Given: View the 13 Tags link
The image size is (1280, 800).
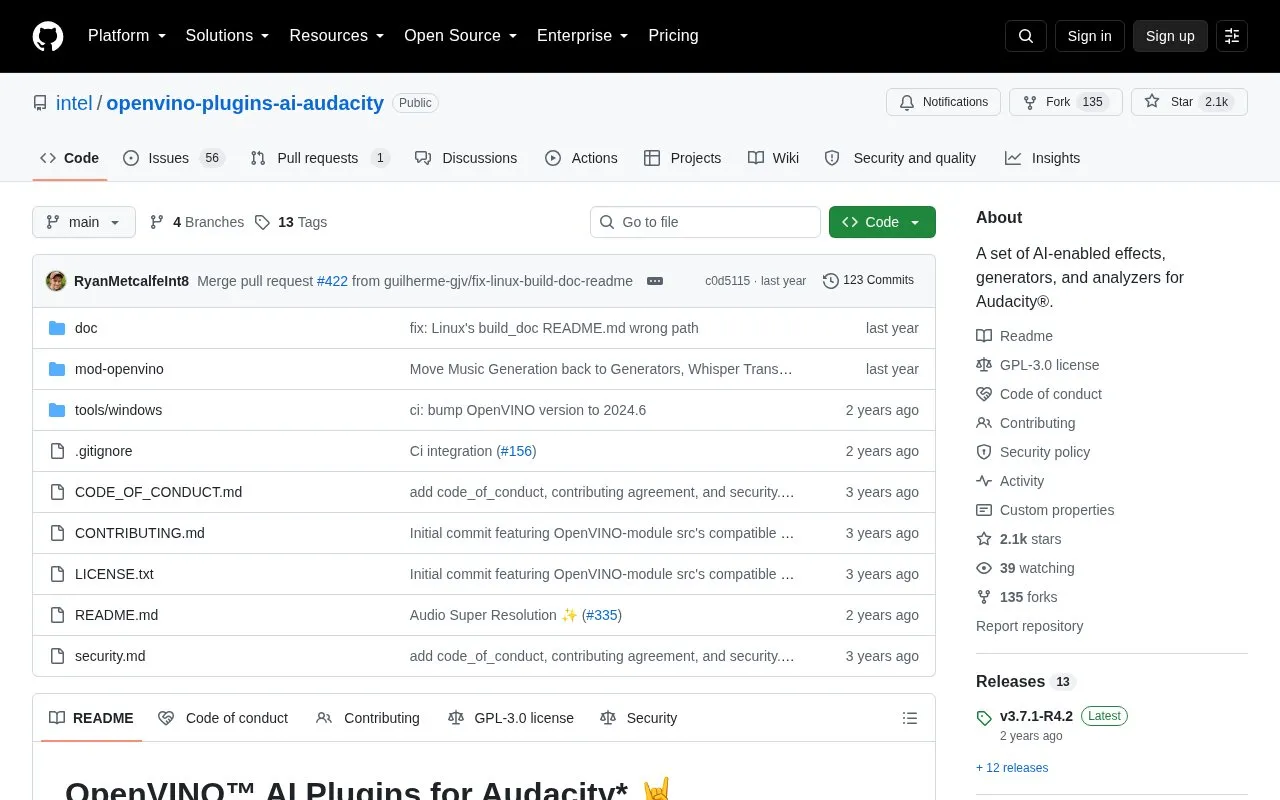Looking at the screenshot, I should click(291, 222).
